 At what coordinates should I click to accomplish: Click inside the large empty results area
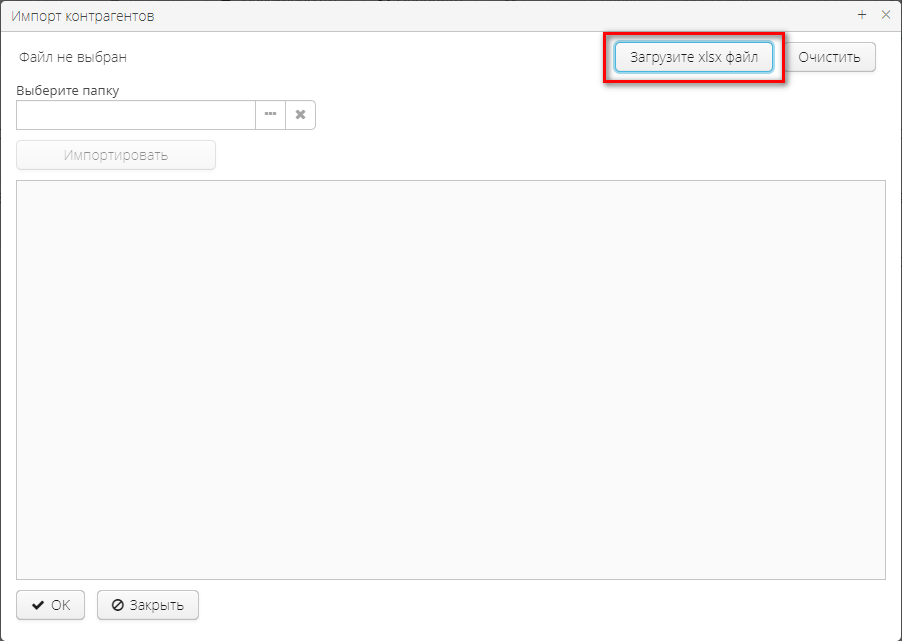coord(450,380)
